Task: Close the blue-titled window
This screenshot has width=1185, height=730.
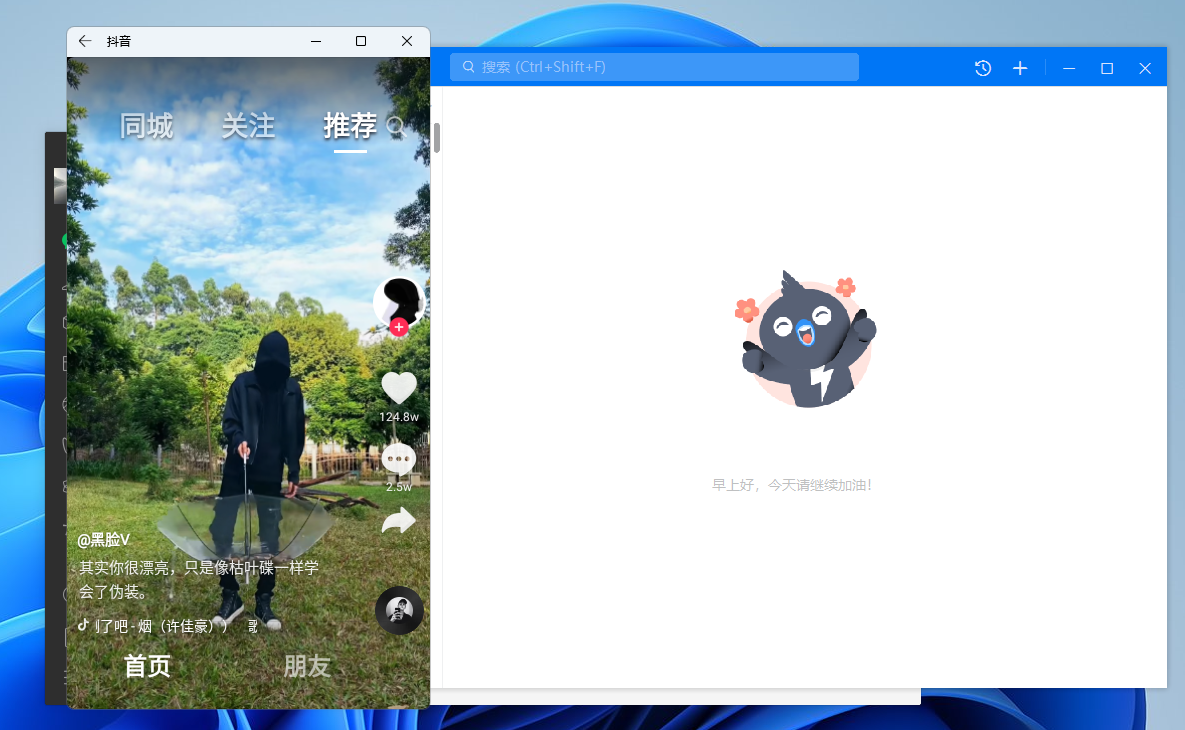Action: pyautogui.click(x=1145, y=68)
